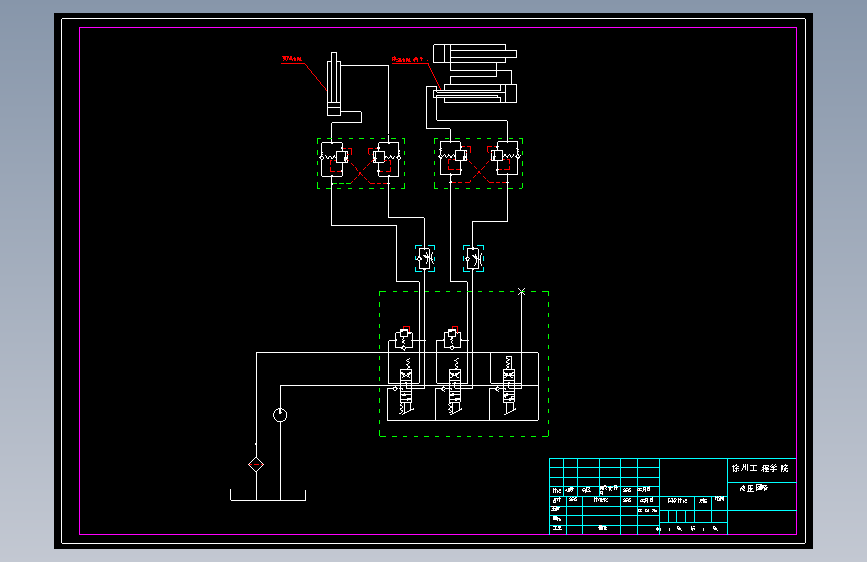Click the red leader label for horizontal cylinder

coord(409,59)
